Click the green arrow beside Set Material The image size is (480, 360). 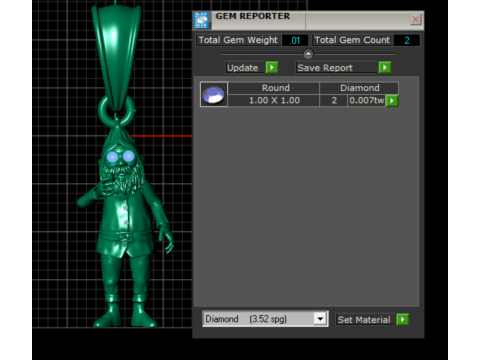click(x=403, y=319)
